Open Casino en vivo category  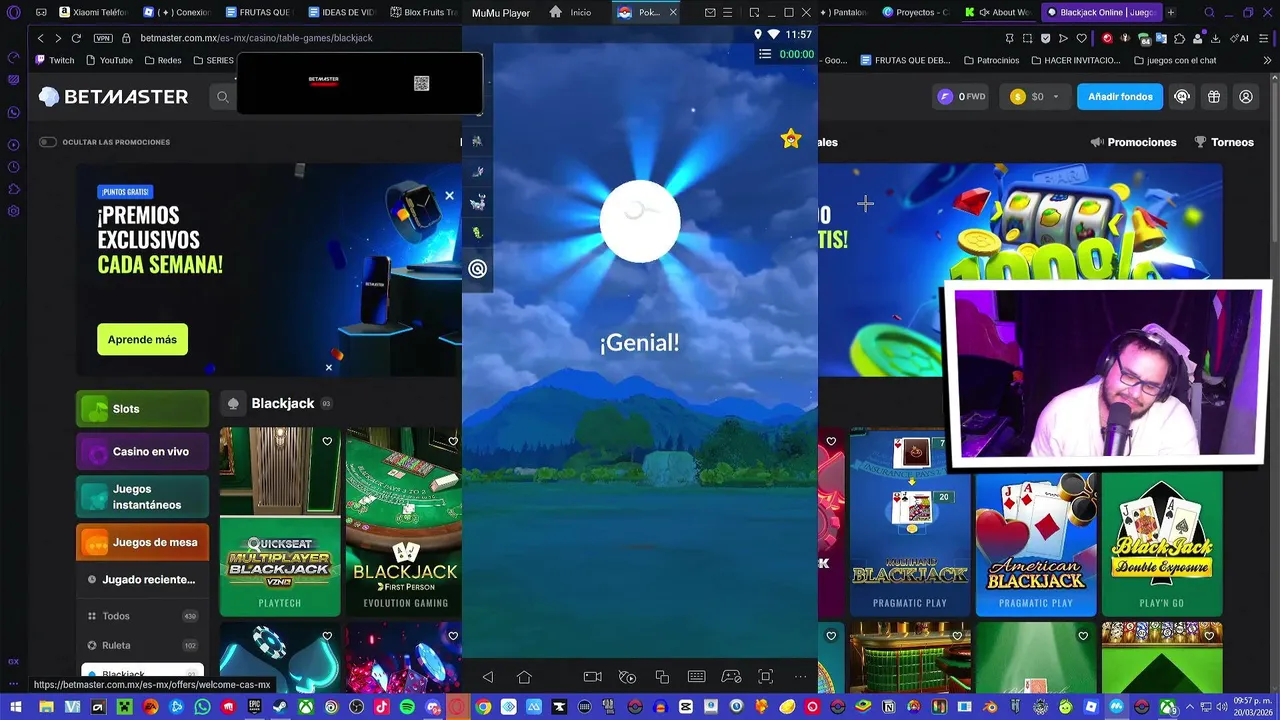click(142, 451)
